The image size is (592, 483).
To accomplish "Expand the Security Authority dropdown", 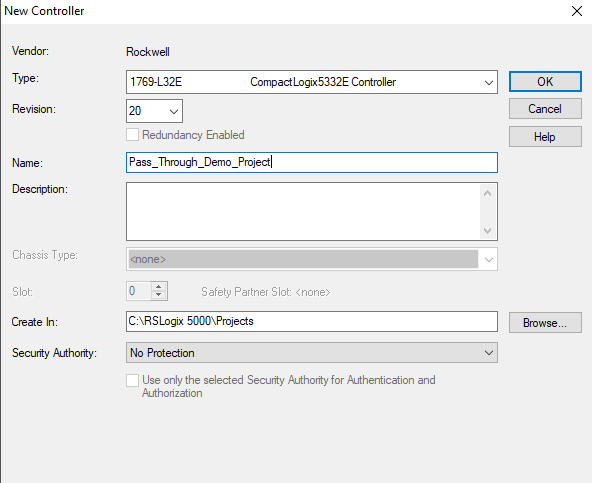I will [489, 353].
